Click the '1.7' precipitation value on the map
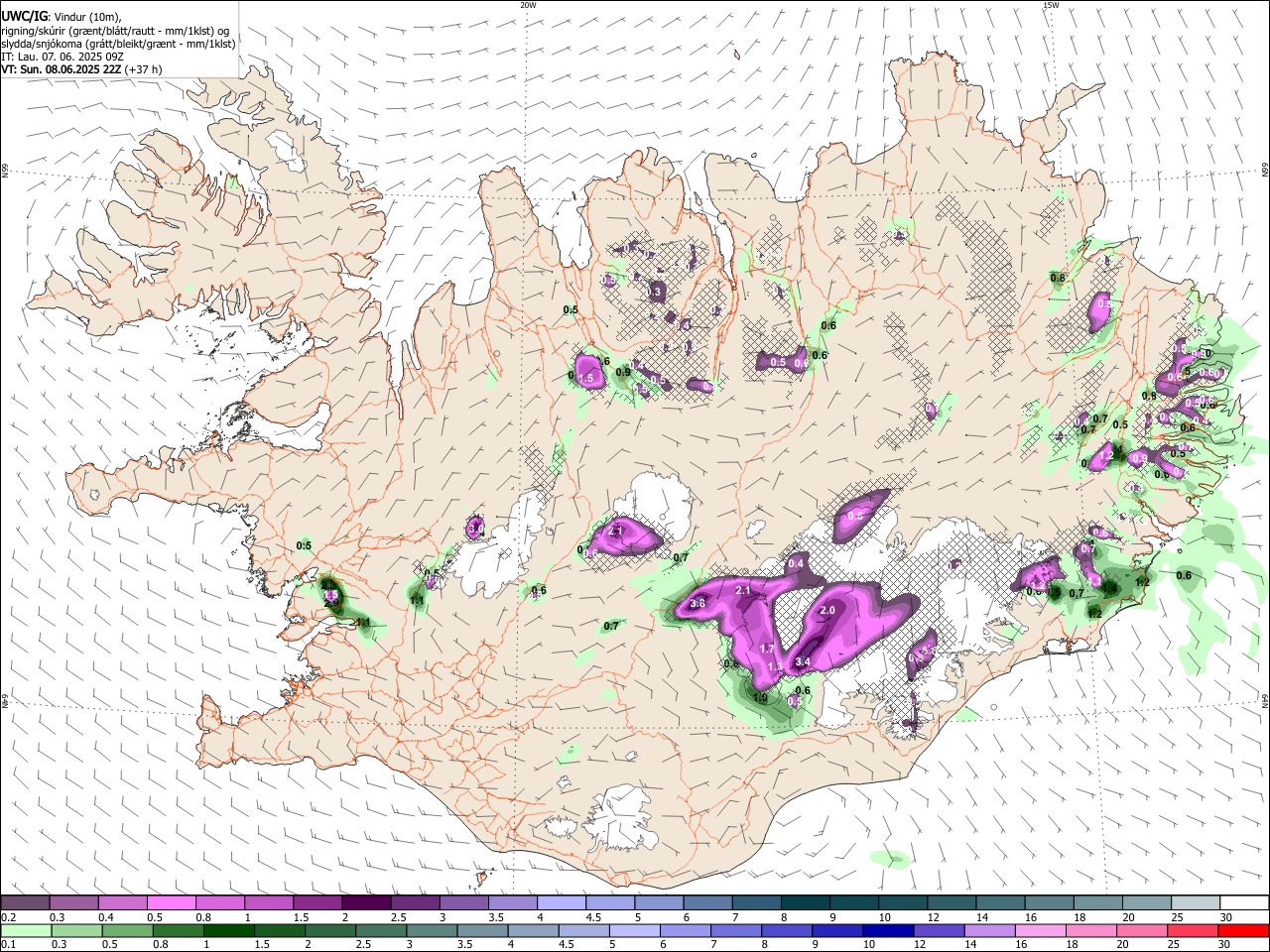The width and height of the screenshot is (1270, 952). (767, 649)
